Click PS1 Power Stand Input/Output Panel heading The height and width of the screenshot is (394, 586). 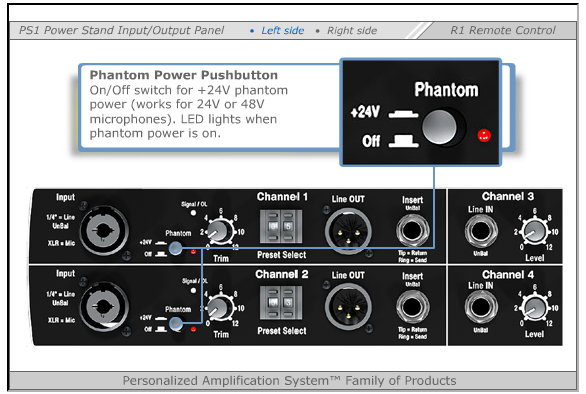[121, 30]
